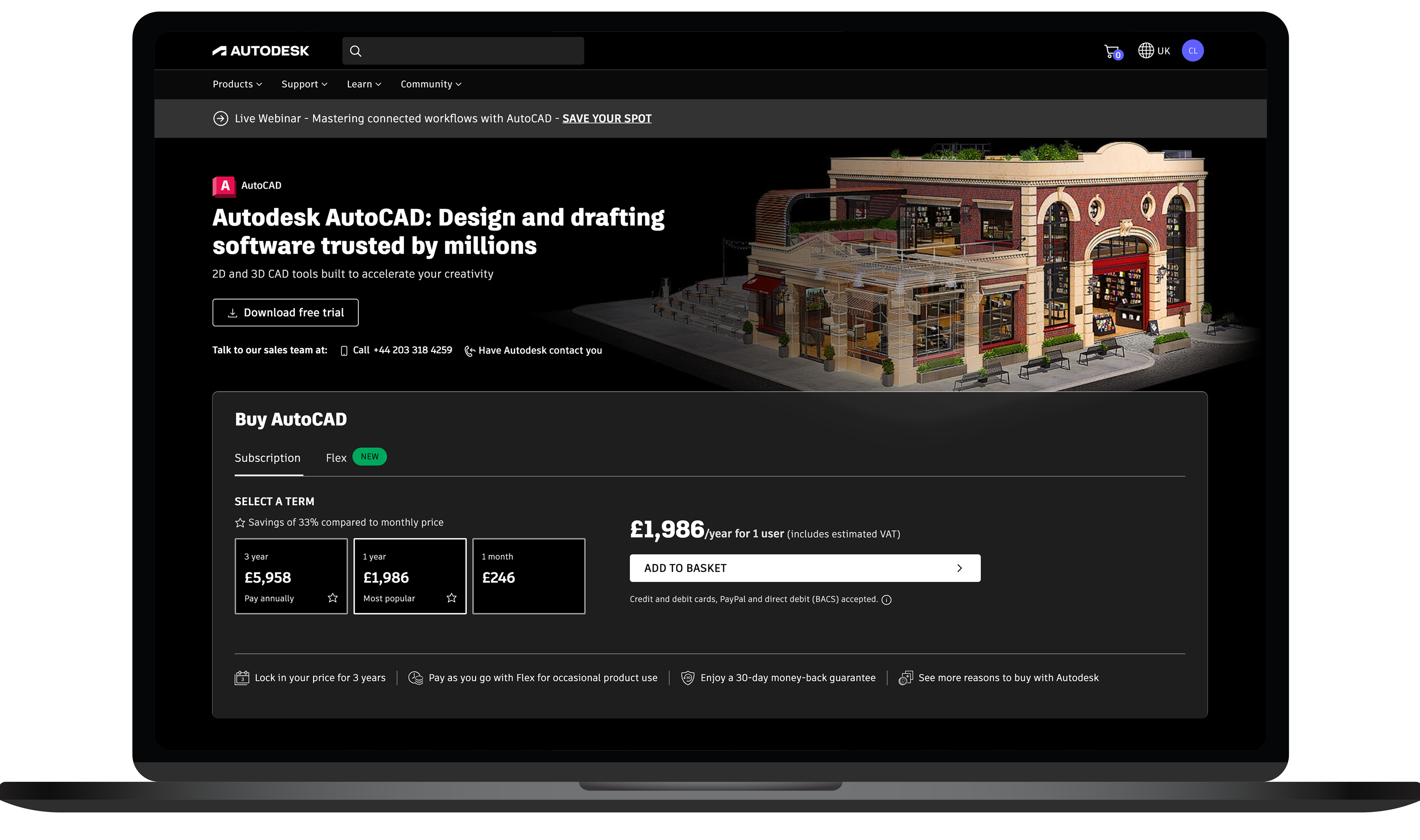Screen dimensions: 1420x840
Task: Choose the 1 month £246 term
Action: 528,576
